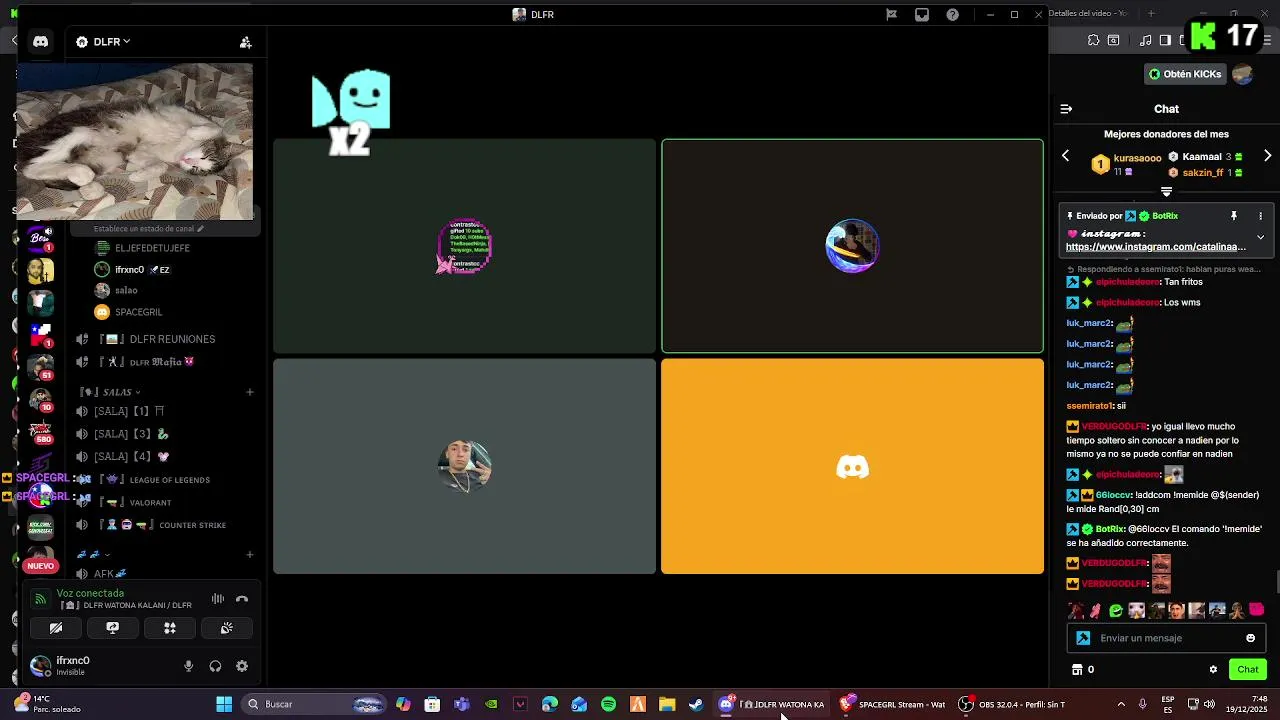Open Kick chat settings gear
This screenshot has width=1280, height=720.
(1213, 670)
